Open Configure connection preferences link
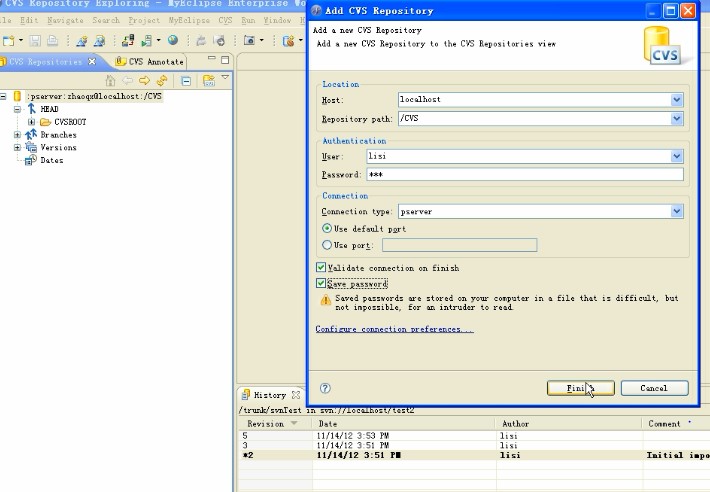Image resolution: width=710 pixels, height=492 pixels. point(394,329)
